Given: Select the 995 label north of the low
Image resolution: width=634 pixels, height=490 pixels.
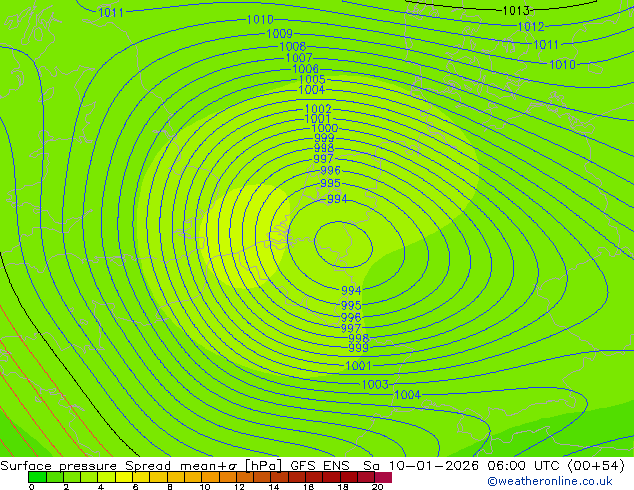Looking at the screenshot, I should click(x=330, y=183).
